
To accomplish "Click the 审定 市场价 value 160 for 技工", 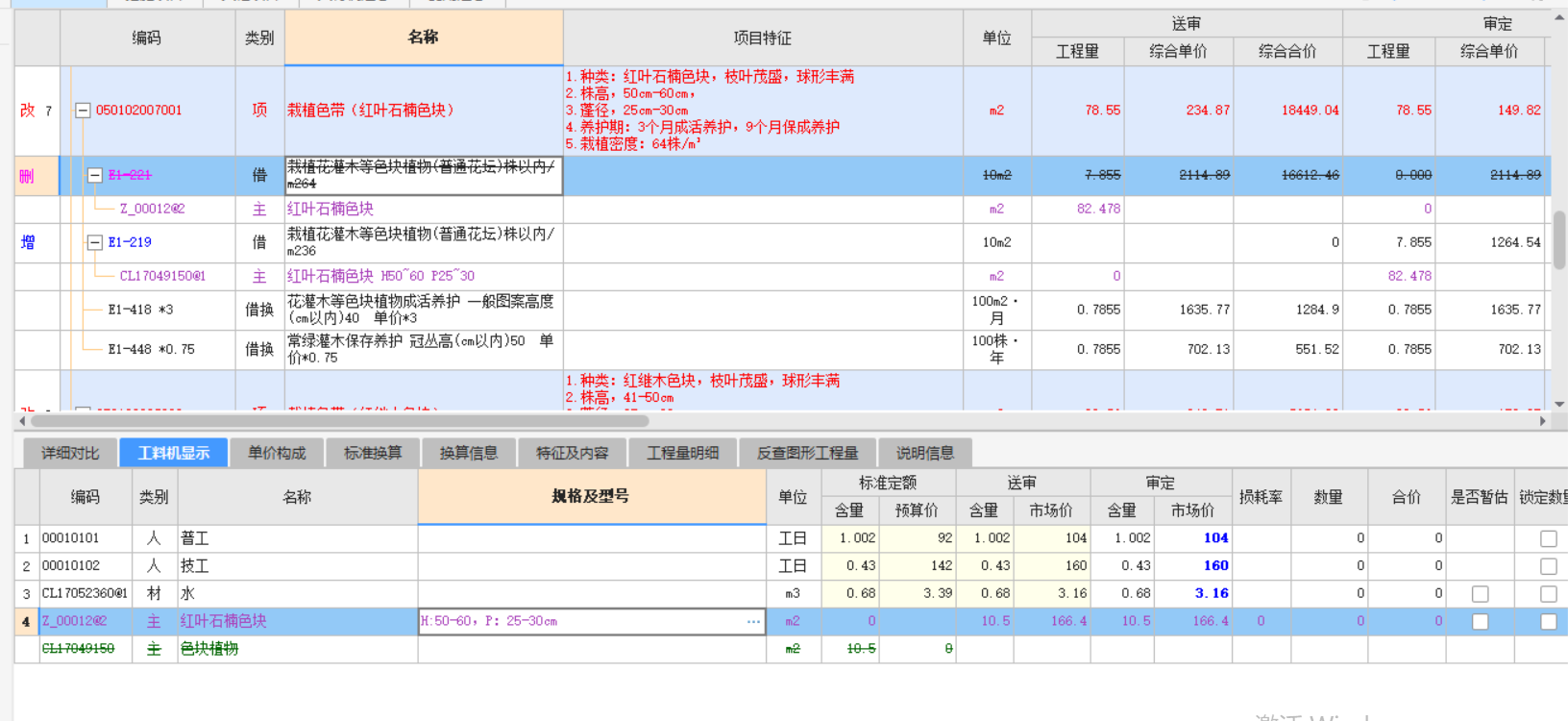I will pyautogui.click(x=1215, y=566).
